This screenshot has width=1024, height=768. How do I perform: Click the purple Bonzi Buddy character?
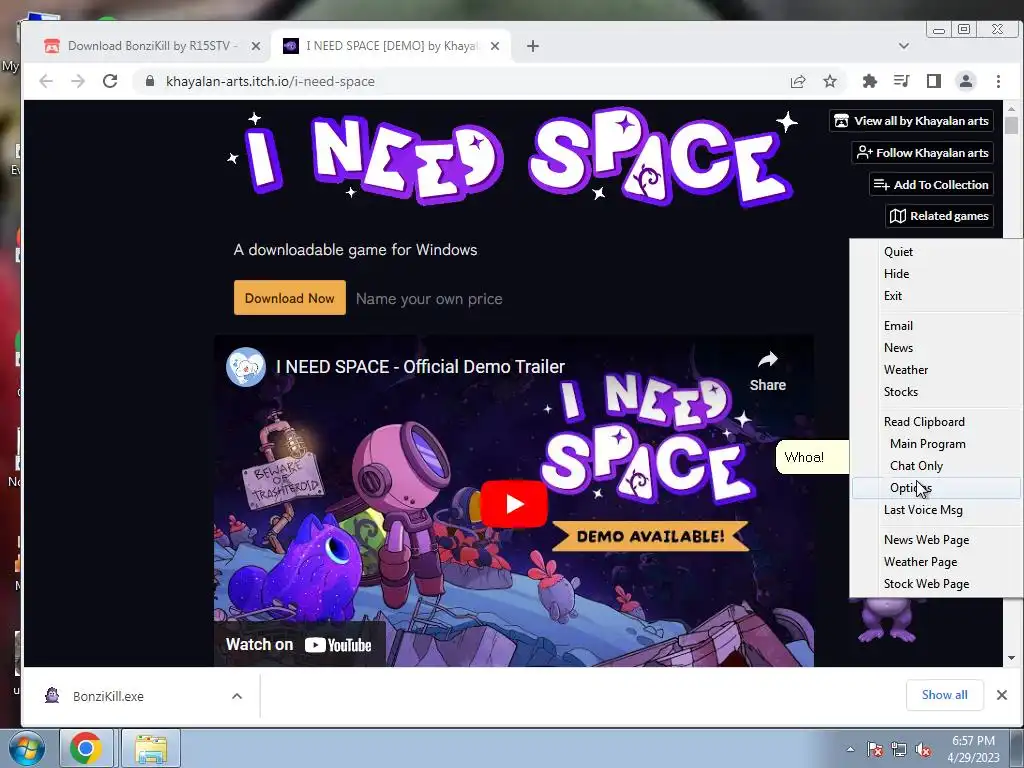[886, 620]
